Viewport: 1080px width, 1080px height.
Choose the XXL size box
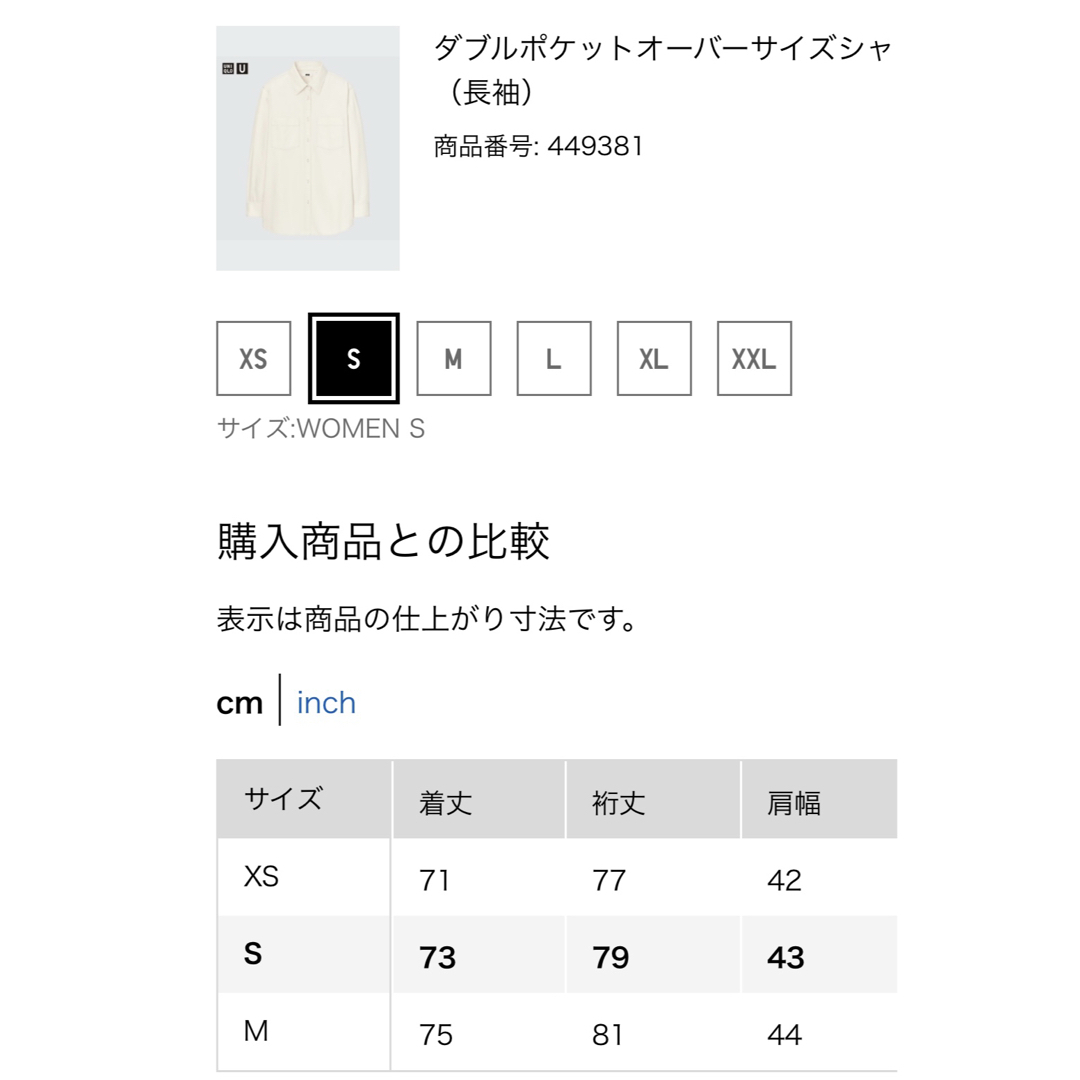tap(754, 358)
